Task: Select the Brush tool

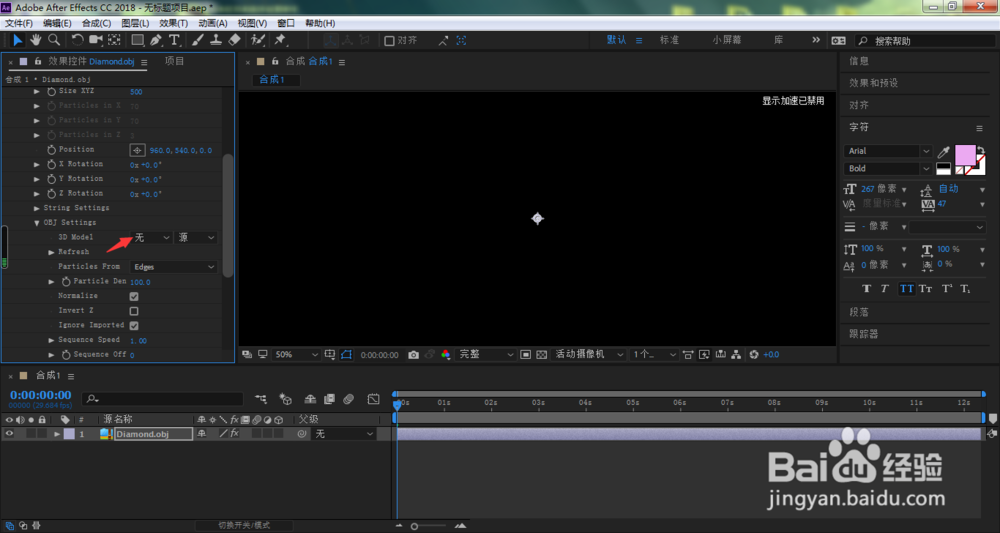Action: click(x=198, y=40)
